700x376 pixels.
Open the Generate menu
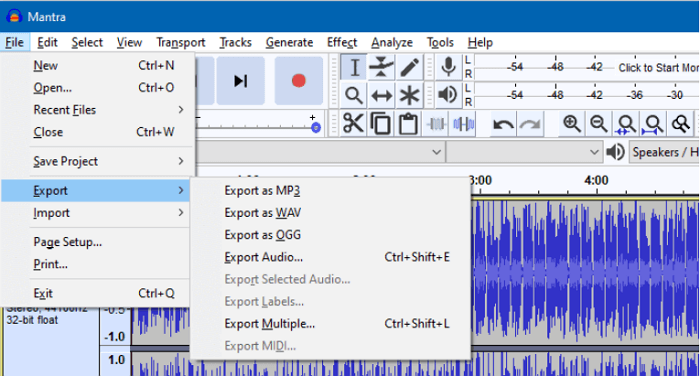click(x=289, y=42)
